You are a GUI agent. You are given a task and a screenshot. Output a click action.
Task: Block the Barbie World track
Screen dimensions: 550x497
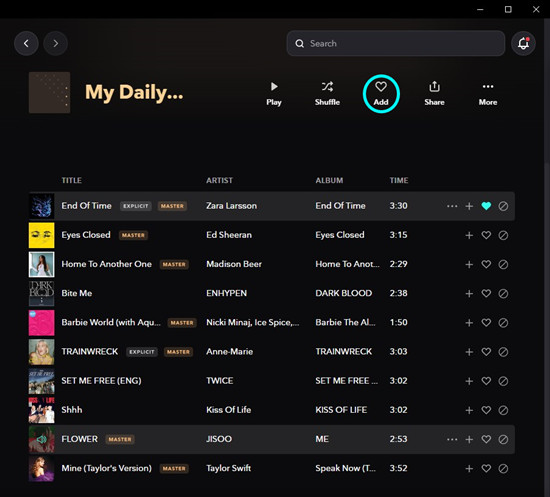pos(503,323)
